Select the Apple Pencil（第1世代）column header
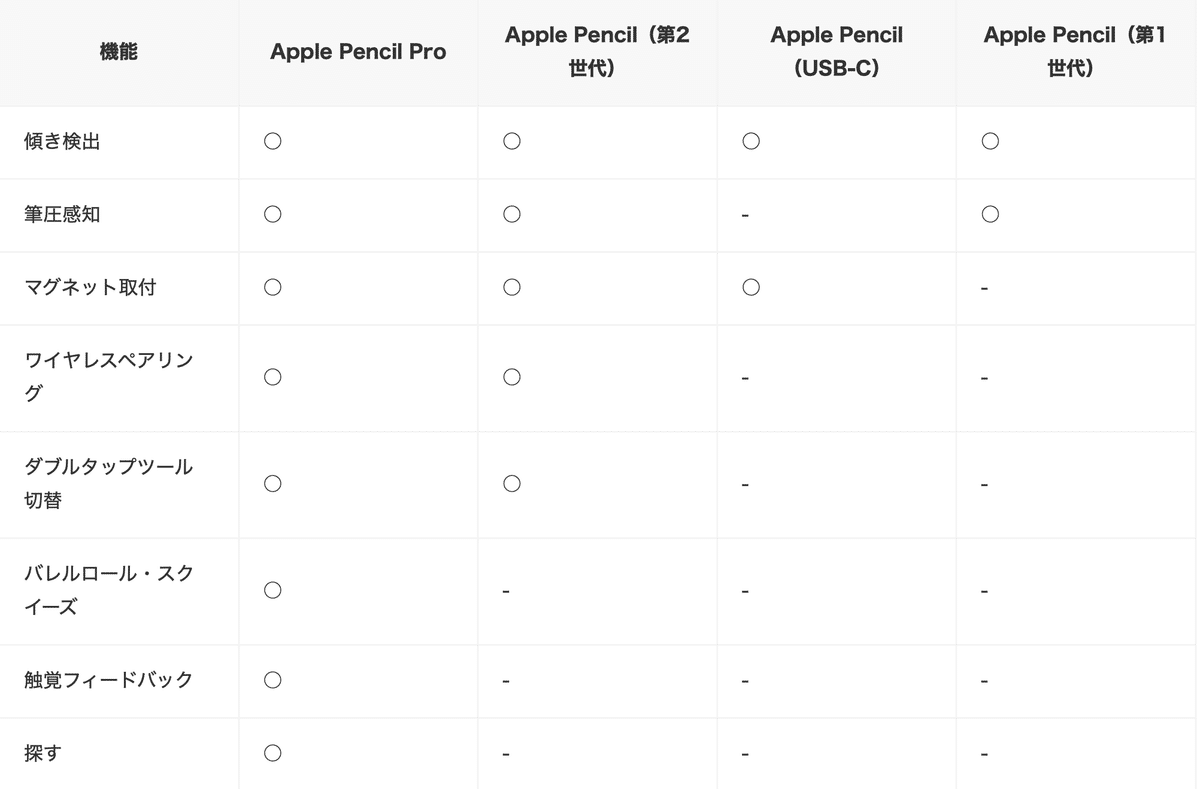This screenshot has width=1200, height=789. pyautogui.click(x=1075, y=52)
